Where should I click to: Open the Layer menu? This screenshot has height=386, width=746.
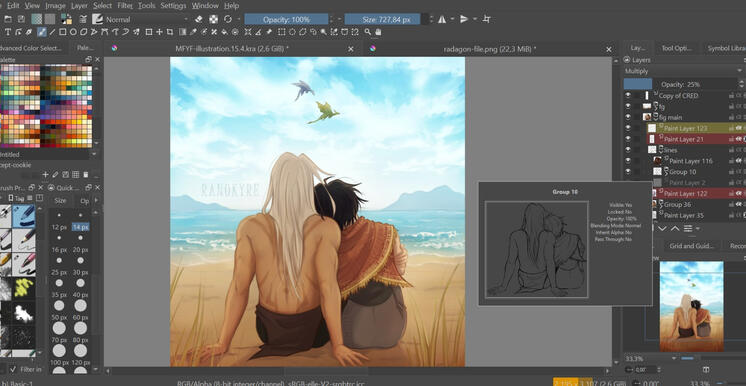tap(79, 6)
